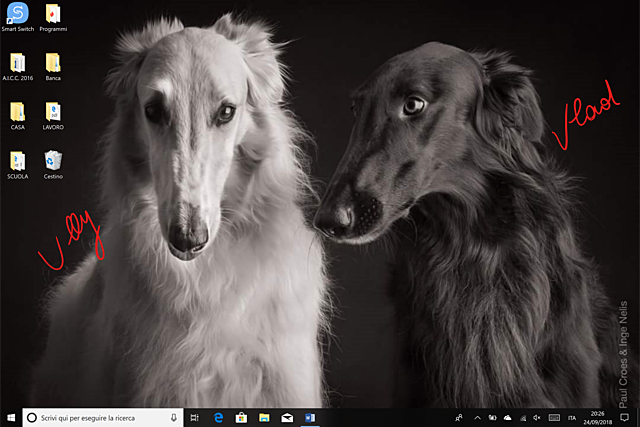
Task: Open File Explorer from the taskbar
Action: (x=264, y=418)
